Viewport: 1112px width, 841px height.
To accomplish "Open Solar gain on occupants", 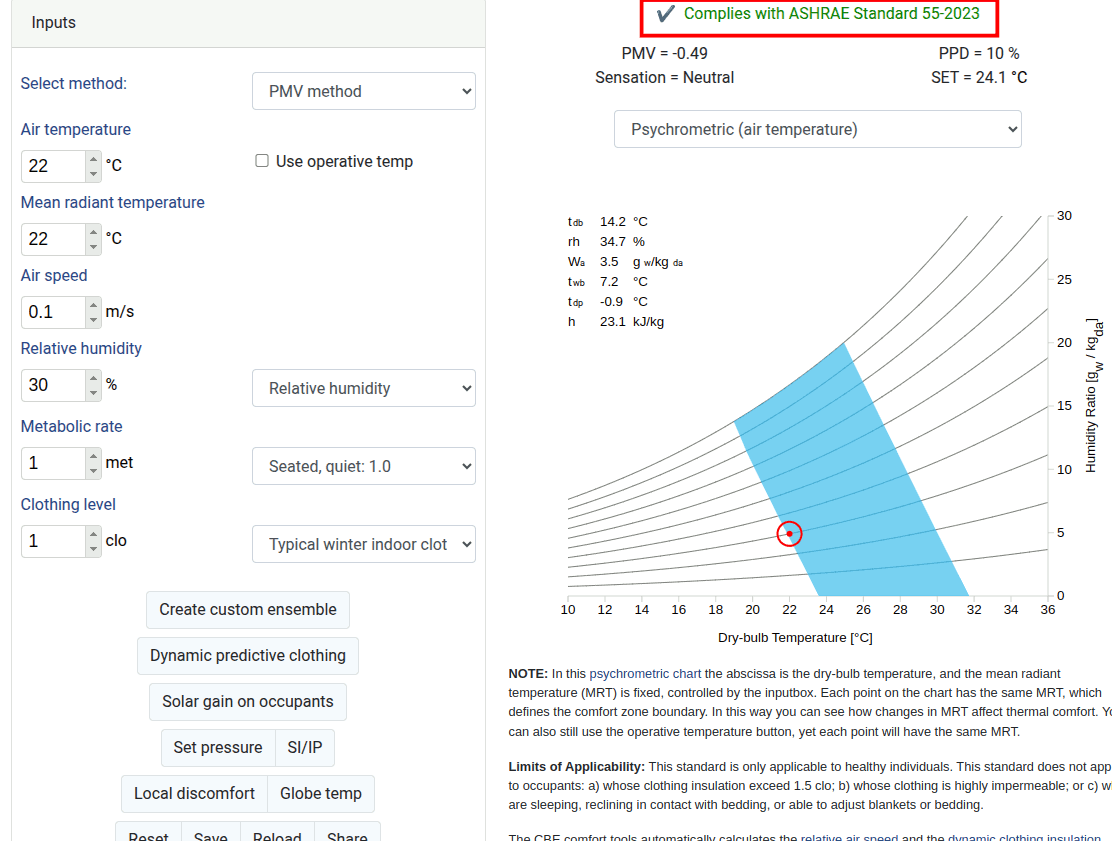I will pyautogui.click(x=248, y=701).
